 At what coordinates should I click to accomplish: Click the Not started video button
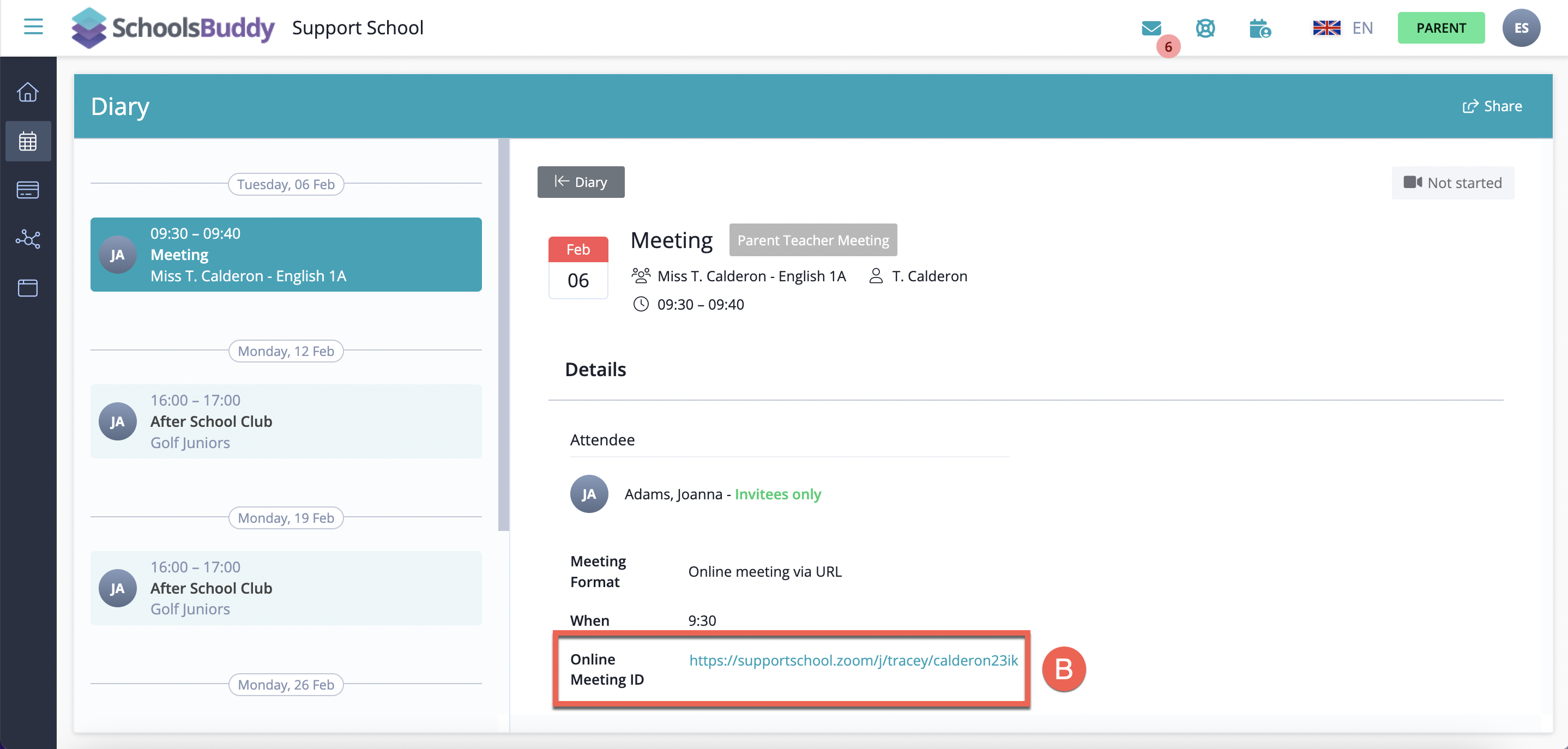pyautogui.click(x=1452, y=183)
